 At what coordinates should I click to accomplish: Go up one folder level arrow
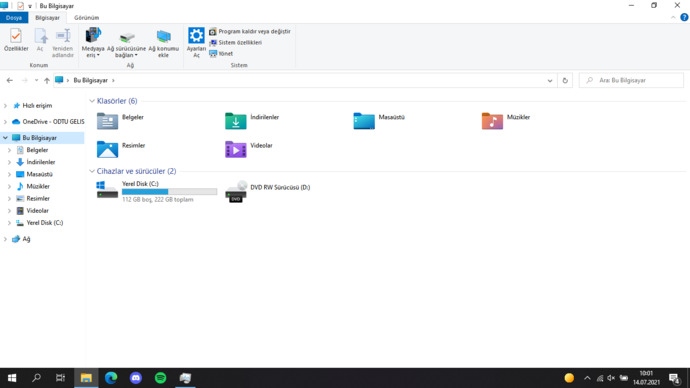click(47, 81)
